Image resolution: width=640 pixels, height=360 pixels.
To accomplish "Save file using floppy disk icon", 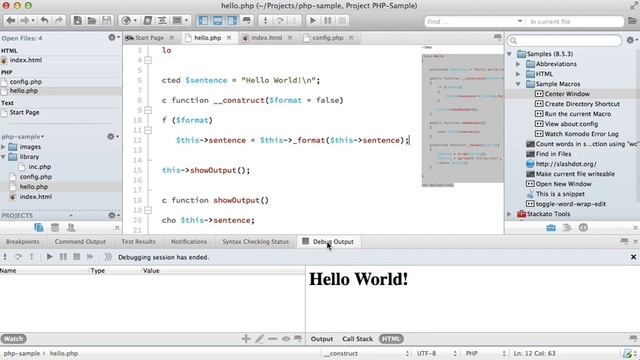I will (x=107, y=20).
